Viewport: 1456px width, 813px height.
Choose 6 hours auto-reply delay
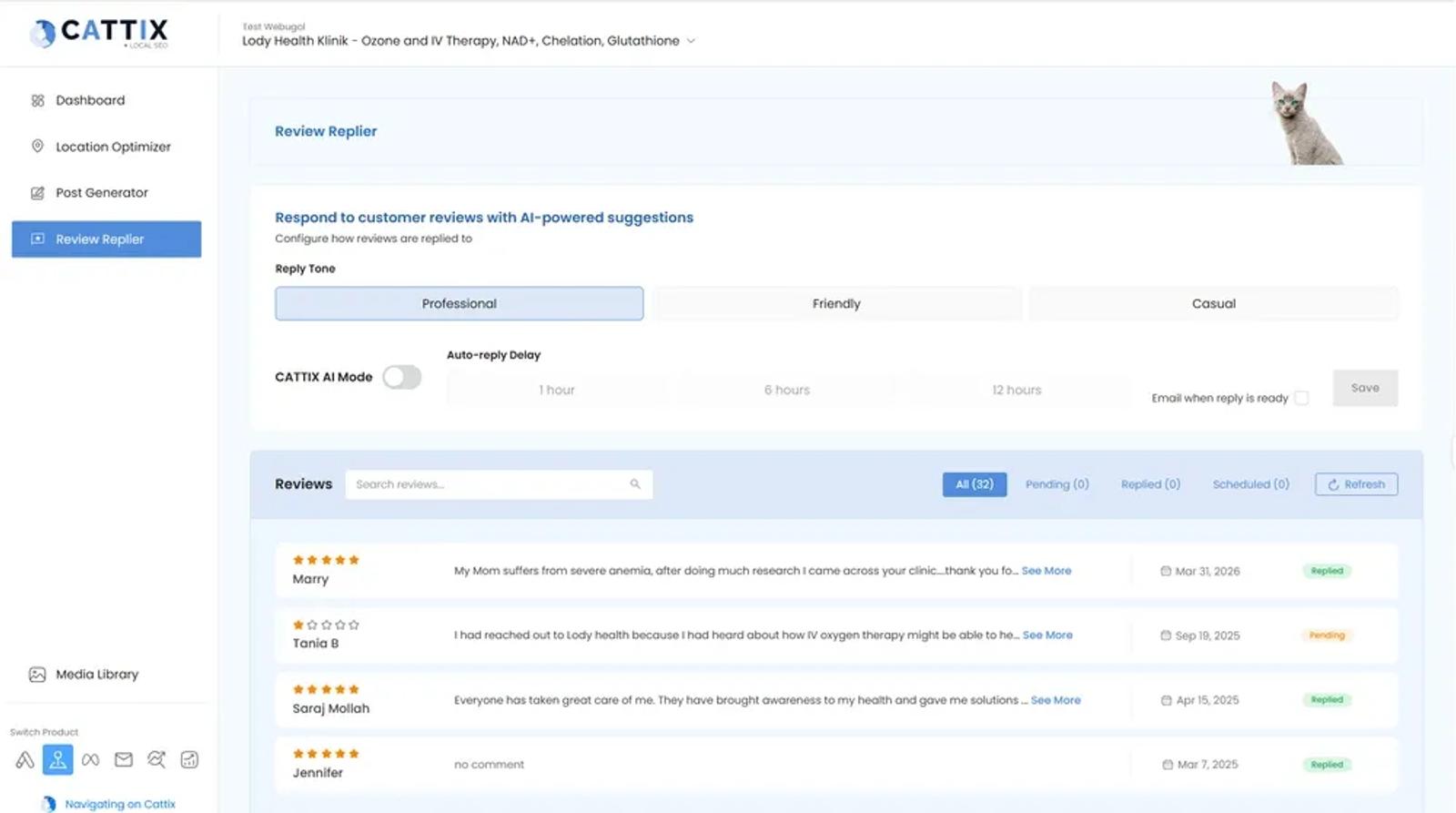[787, 390]
